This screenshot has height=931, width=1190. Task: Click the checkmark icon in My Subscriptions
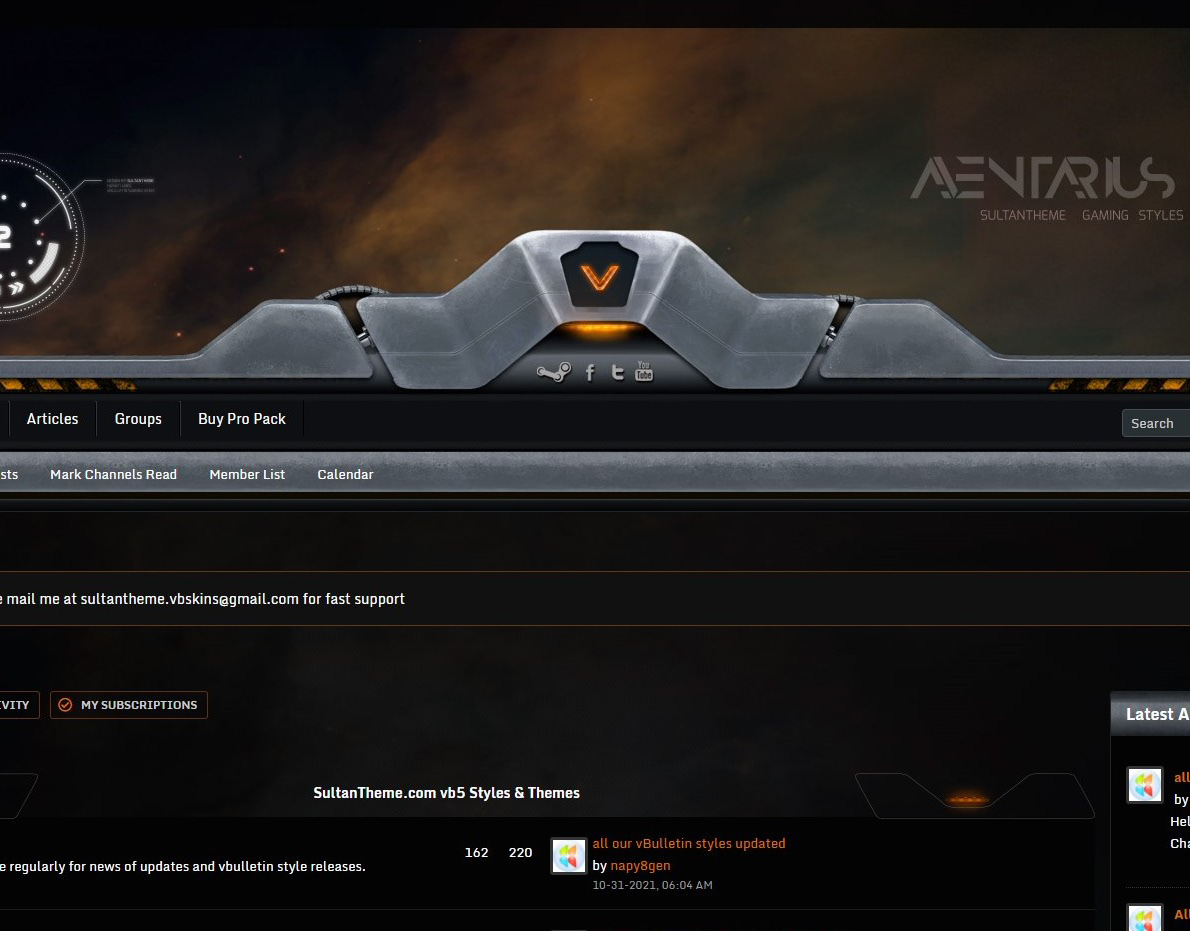tap(65, 705)
